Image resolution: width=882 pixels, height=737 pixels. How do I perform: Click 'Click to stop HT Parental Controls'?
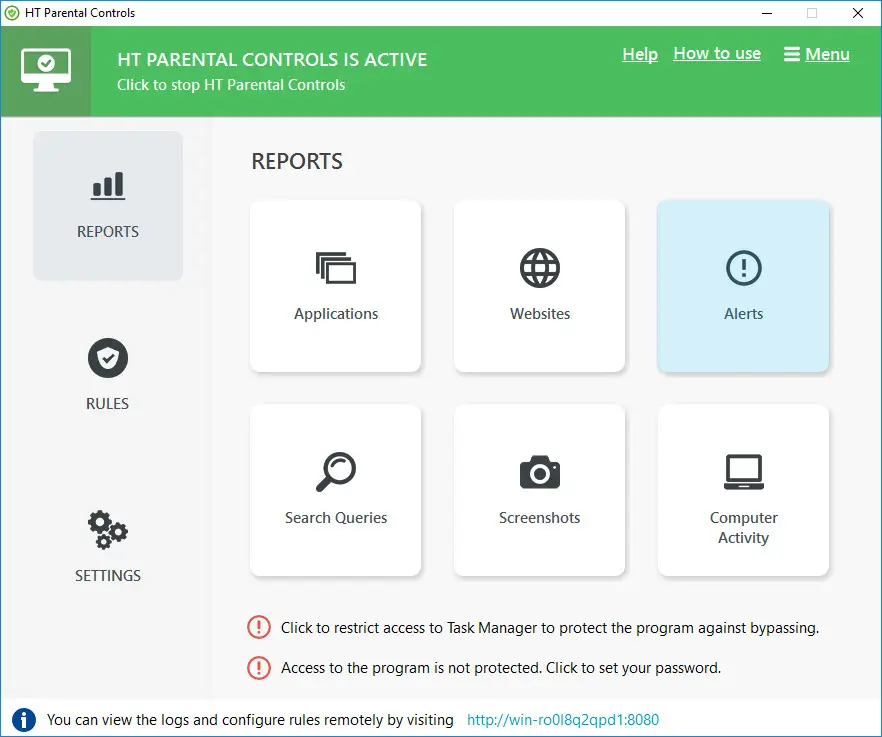(231, 85)
